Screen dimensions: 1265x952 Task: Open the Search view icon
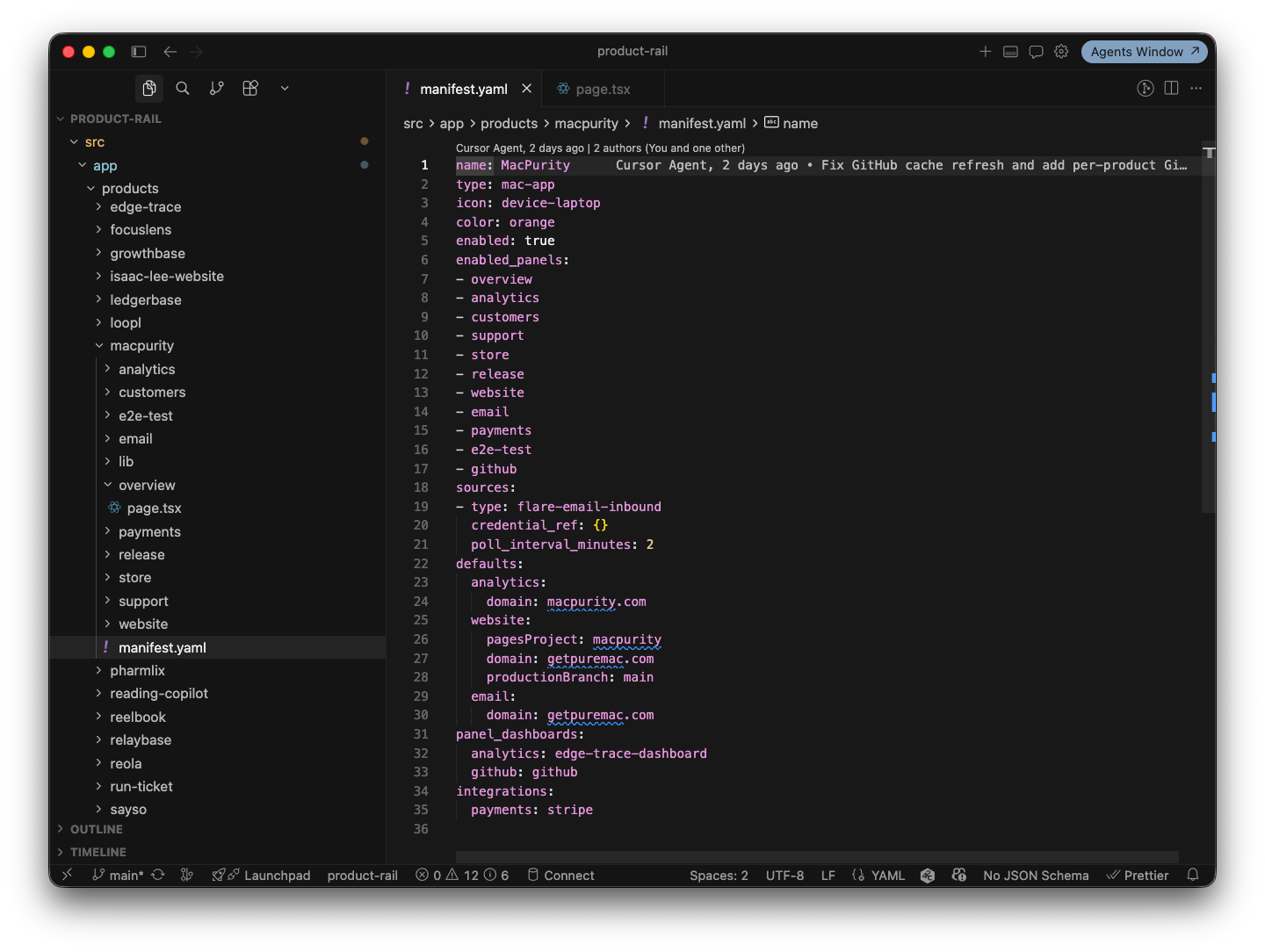click(183, 88)
